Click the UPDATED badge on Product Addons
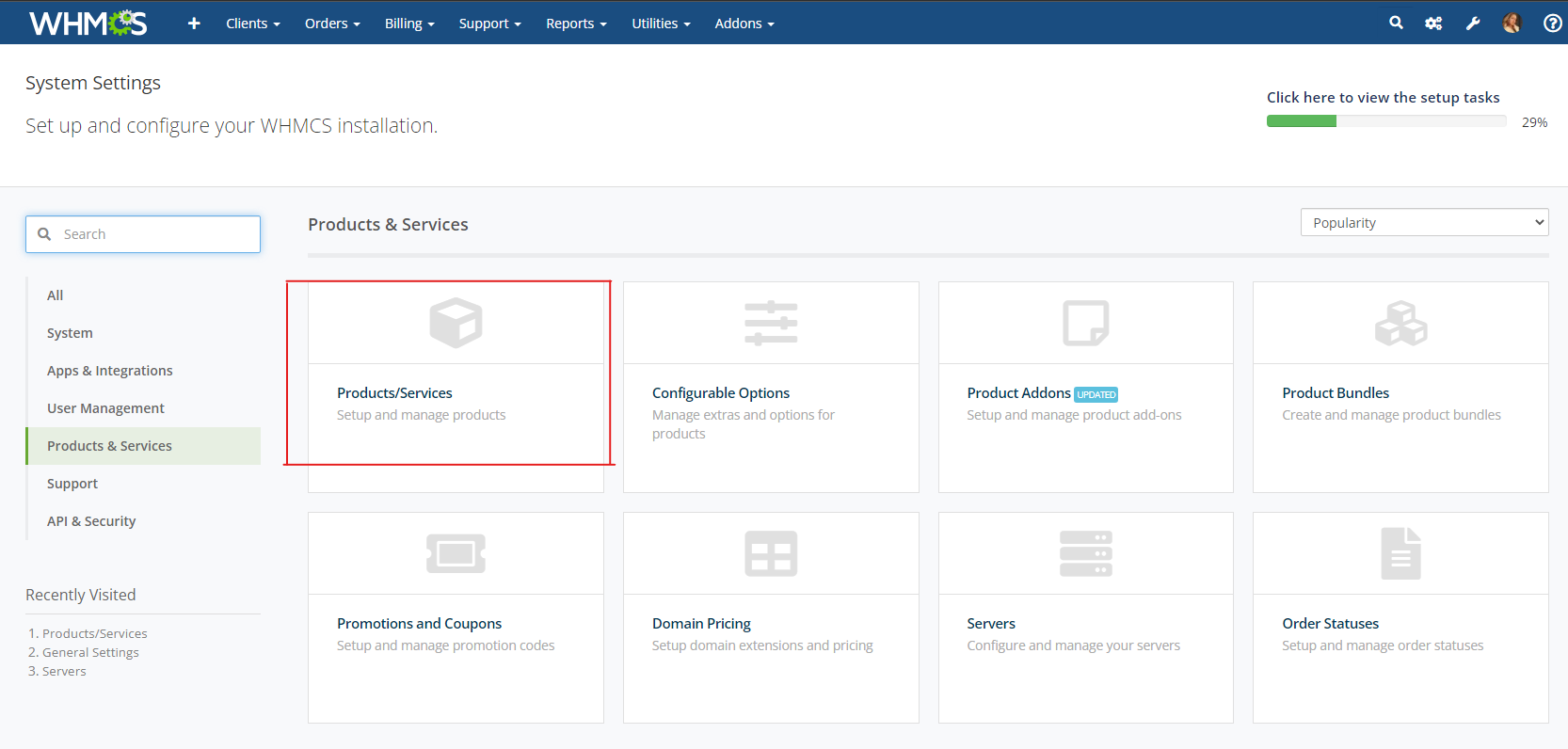This screenshot has width=1568, height=749. (1096, 395)
